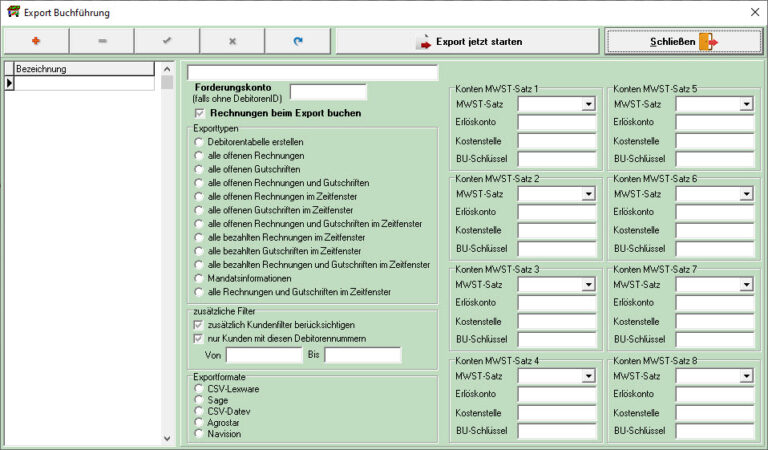Select CSV-Datev export format
This screenshot has width=768, height=450.
198,411
